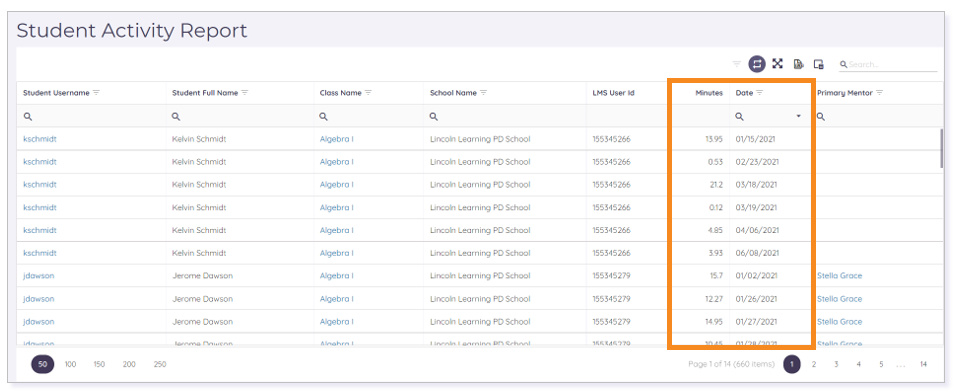961x392 pixels.
Task: Click the minutes value 21.2
Action: tap(715, 184)
